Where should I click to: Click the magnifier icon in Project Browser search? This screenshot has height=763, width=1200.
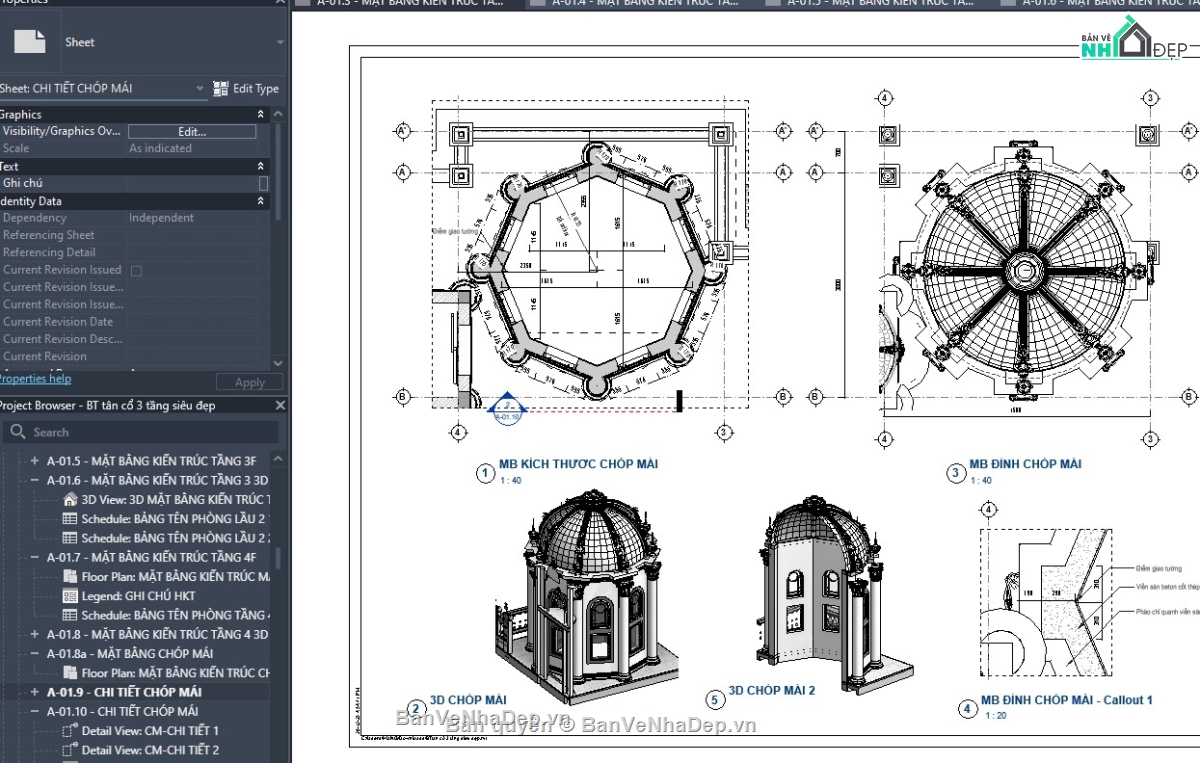[x=17, y=432]
